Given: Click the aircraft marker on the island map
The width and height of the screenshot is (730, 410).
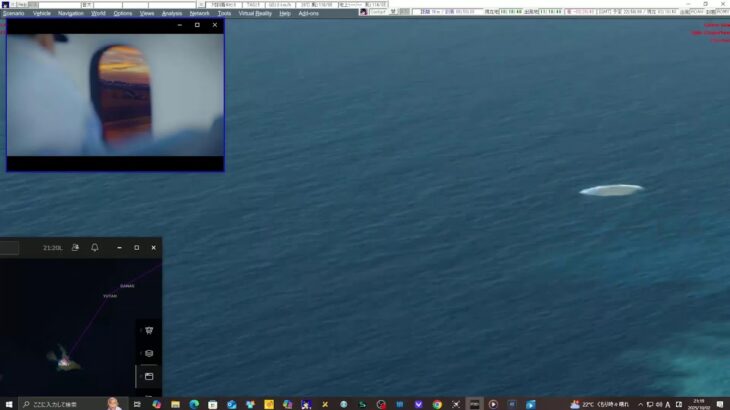Looking at the screenshot, I should click(65, 361).
